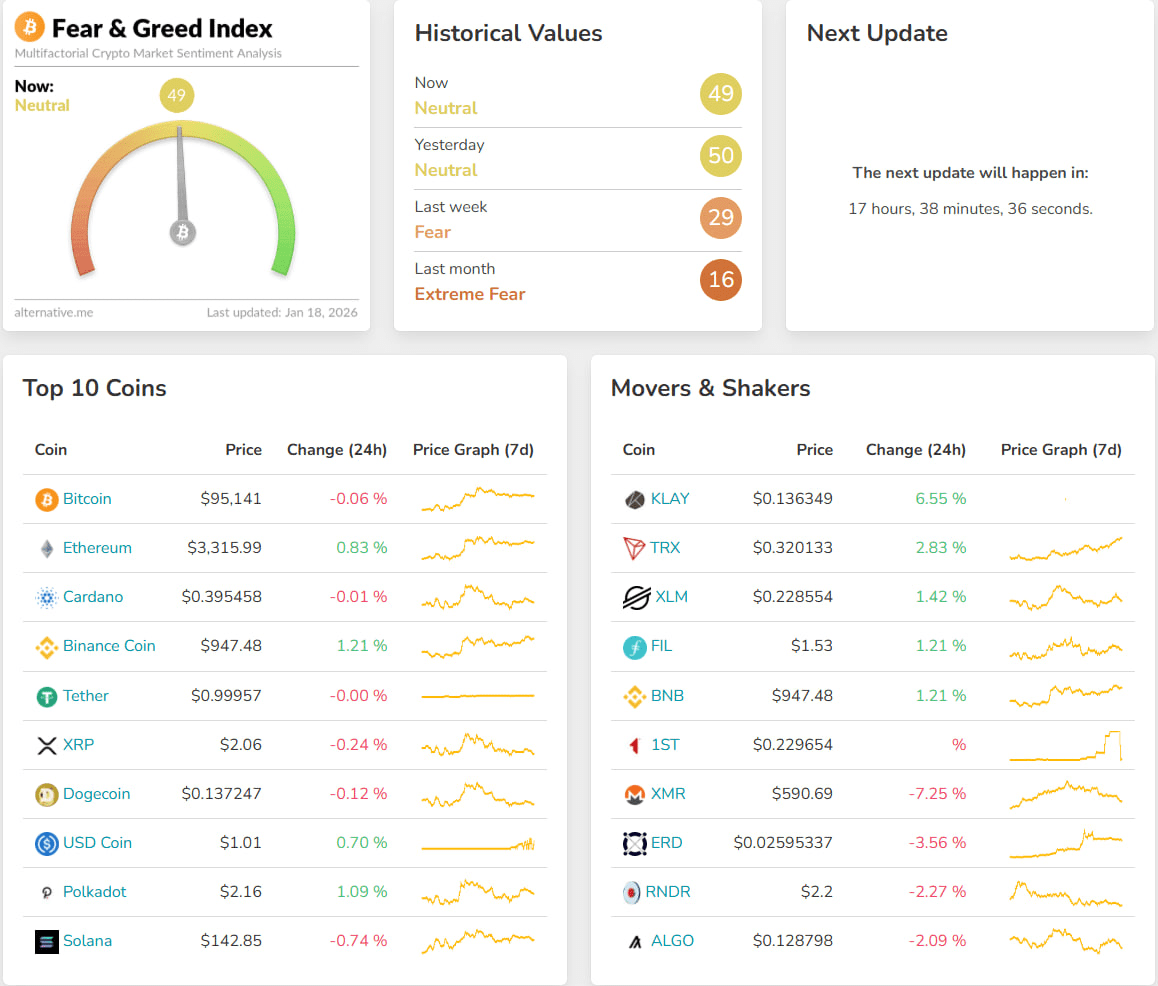Viewport: 1158px width, 986px height.
Task: Click the 49 value bubble above the gauge
Action: click(x=177, y=95)
